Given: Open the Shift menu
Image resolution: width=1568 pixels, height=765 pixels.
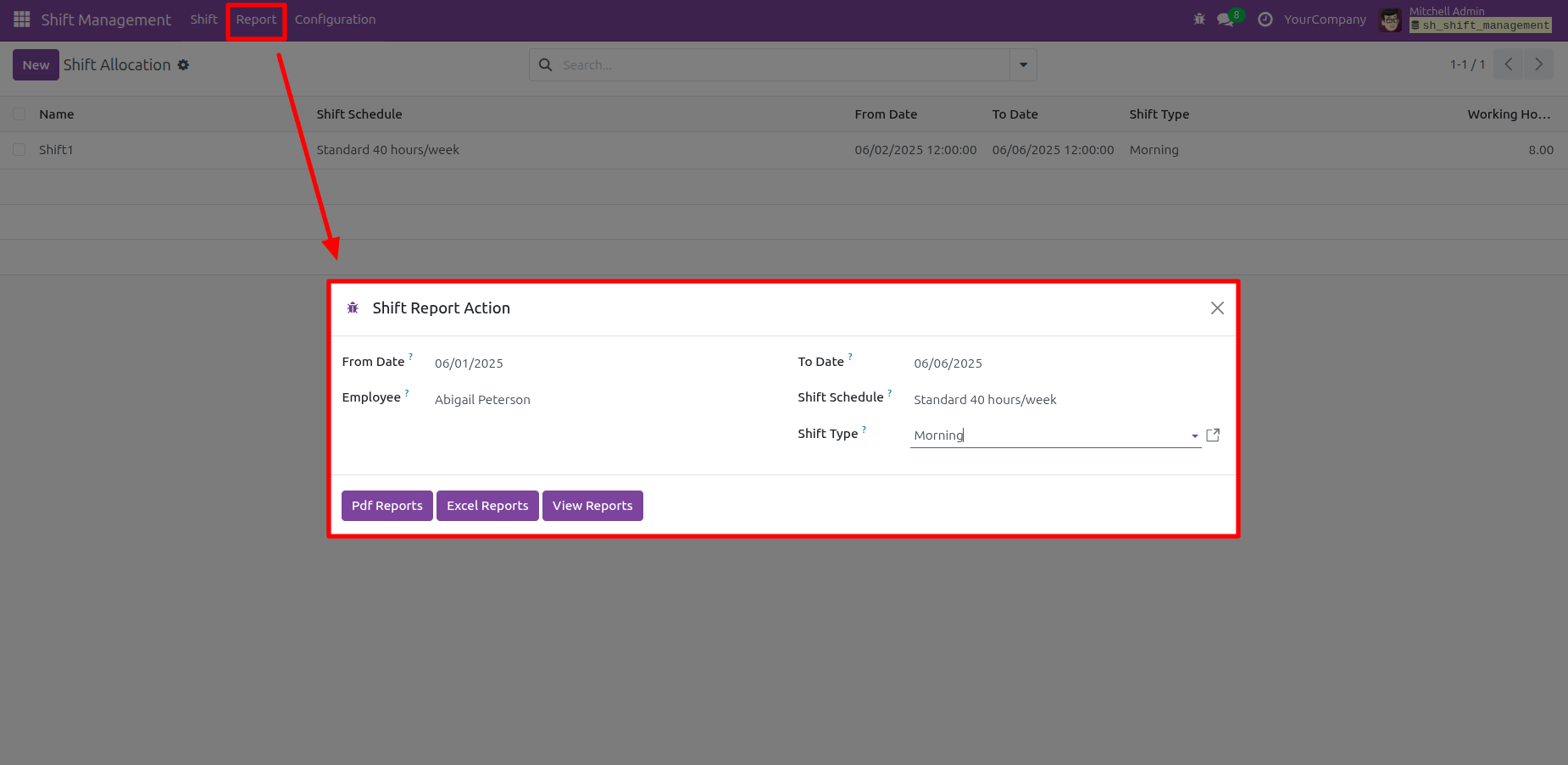Looking at the screenshot, I should click(203, 19).
